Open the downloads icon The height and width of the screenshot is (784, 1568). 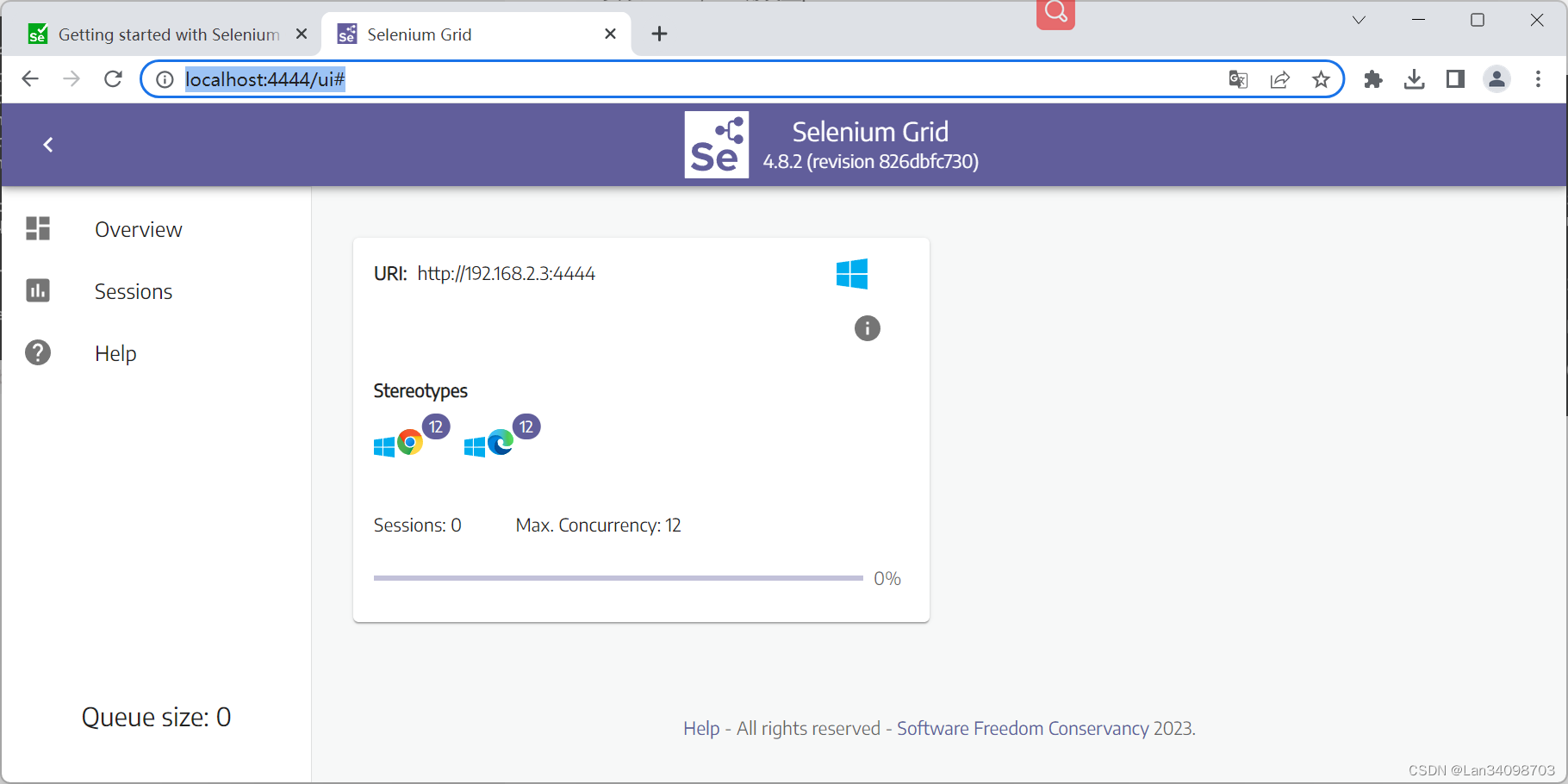1414,79
